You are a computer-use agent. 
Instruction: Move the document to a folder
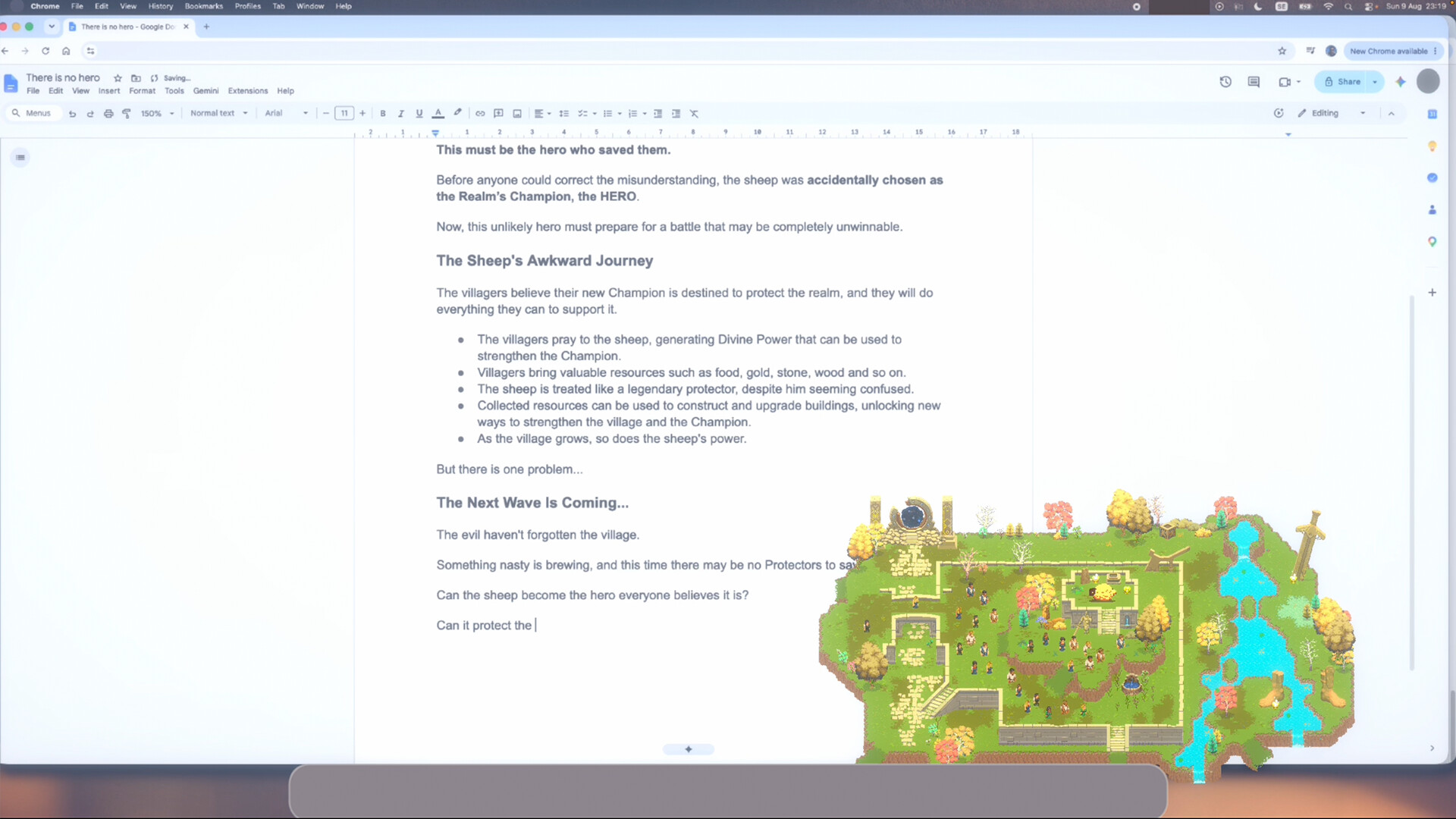[136, 78]
